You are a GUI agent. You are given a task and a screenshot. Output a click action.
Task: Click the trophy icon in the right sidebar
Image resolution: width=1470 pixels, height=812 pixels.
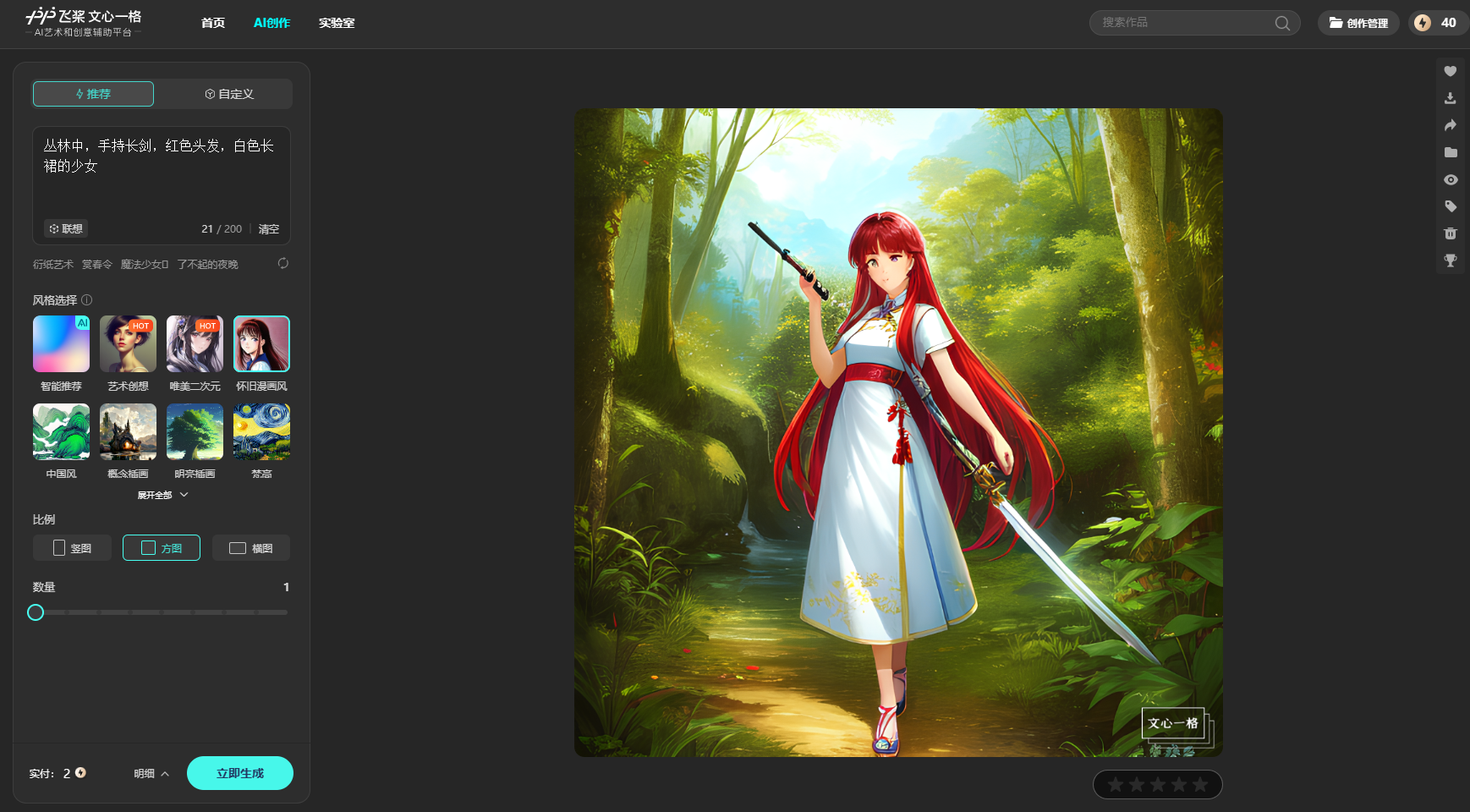point(1450,261)
